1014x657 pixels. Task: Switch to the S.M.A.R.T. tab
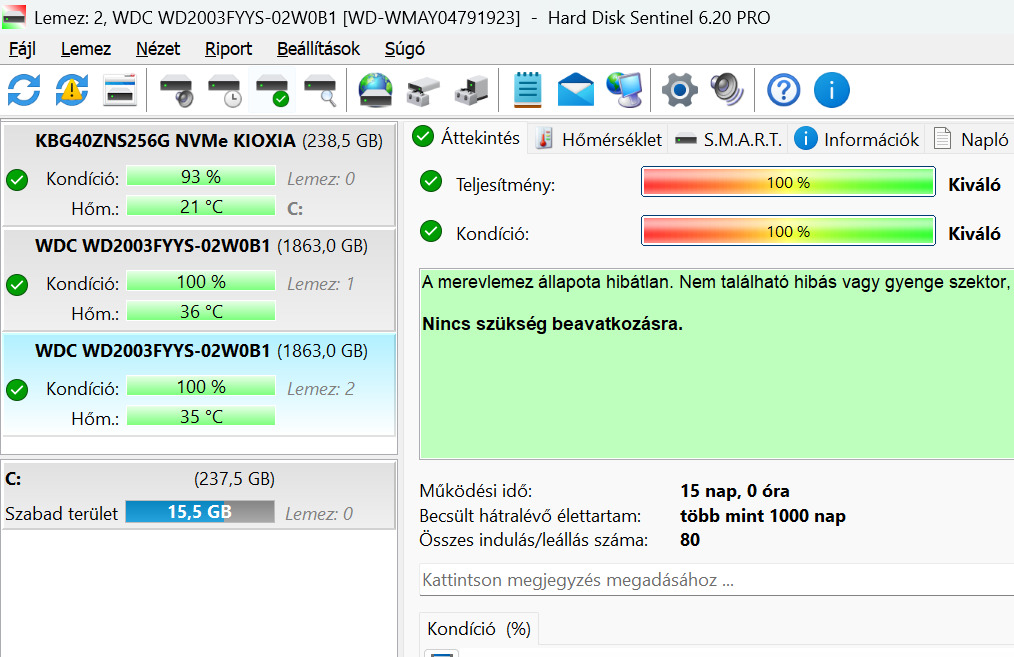click(728, 139)
